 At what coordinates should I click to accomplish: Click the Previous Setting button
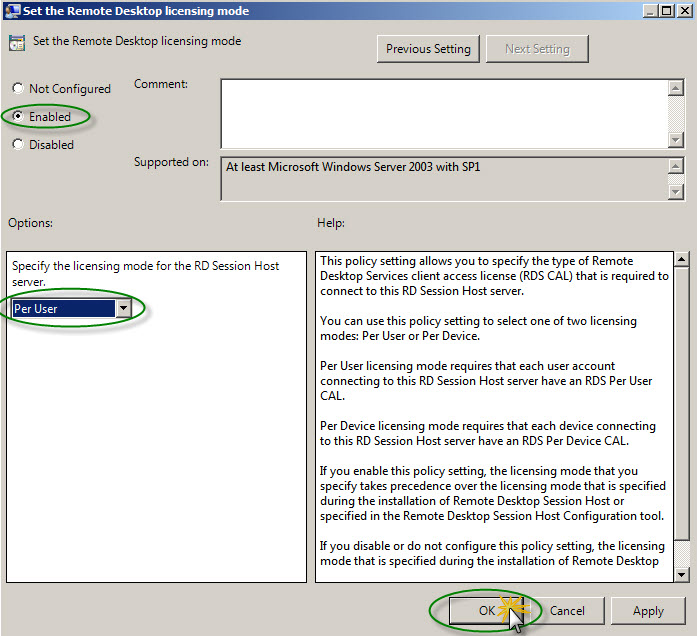click(x=429, y=49)
